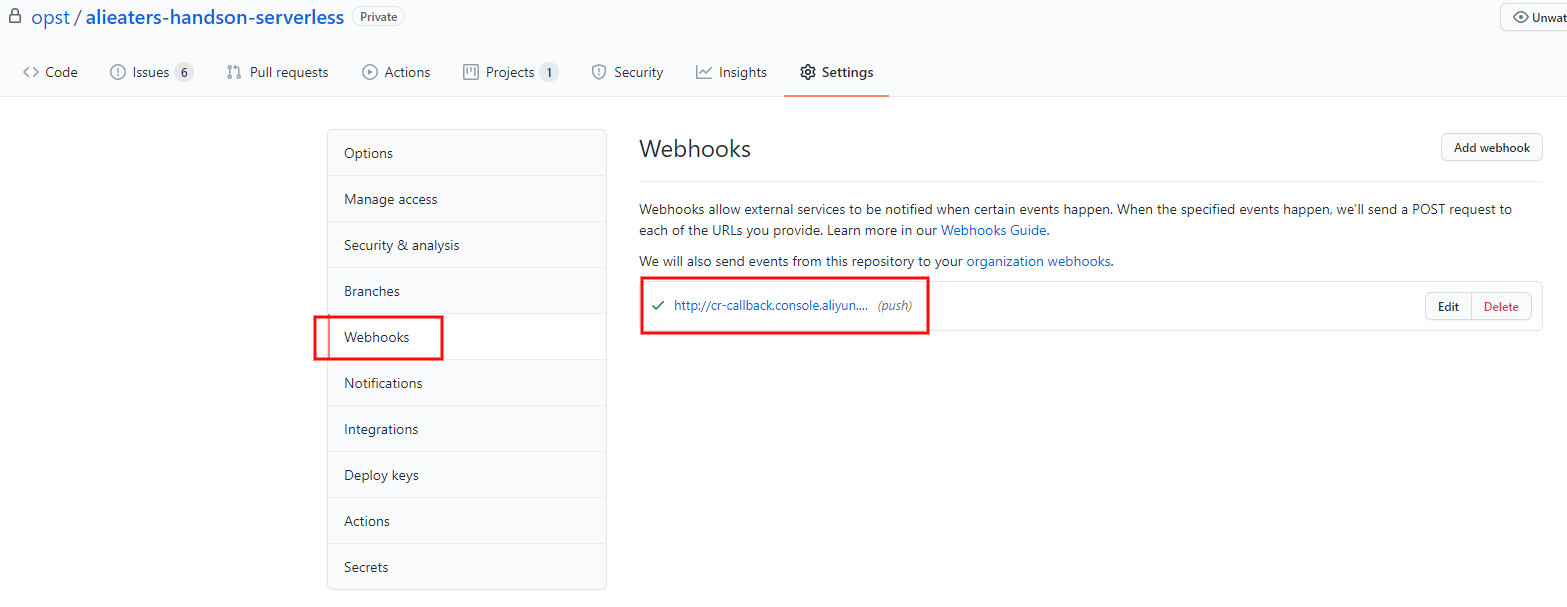Click the Pull requests icon
The width and height of the screenshot is (1567, 607).
tap(234, 72)
